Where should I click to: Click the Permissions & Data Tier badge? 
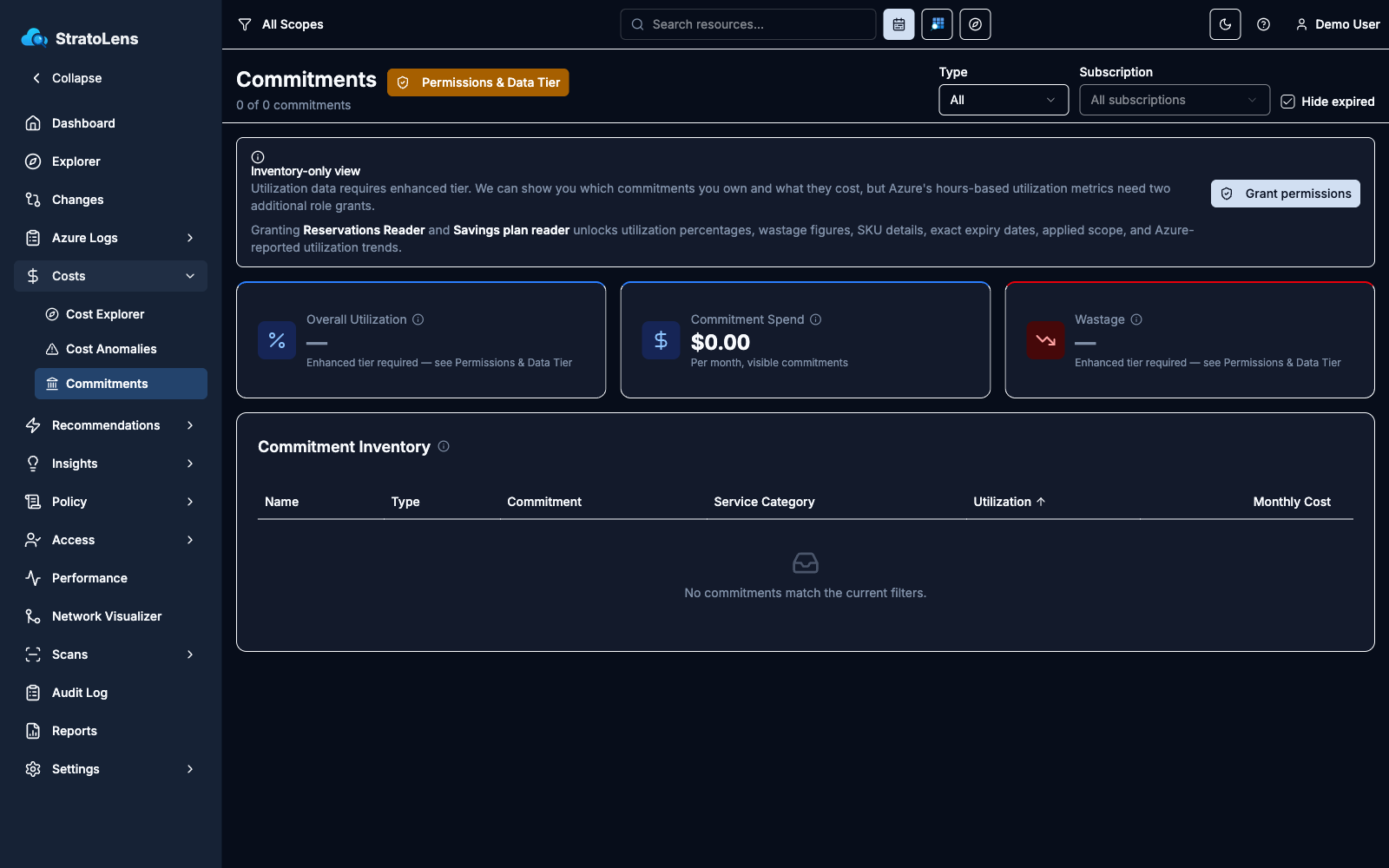pos(478,82)
